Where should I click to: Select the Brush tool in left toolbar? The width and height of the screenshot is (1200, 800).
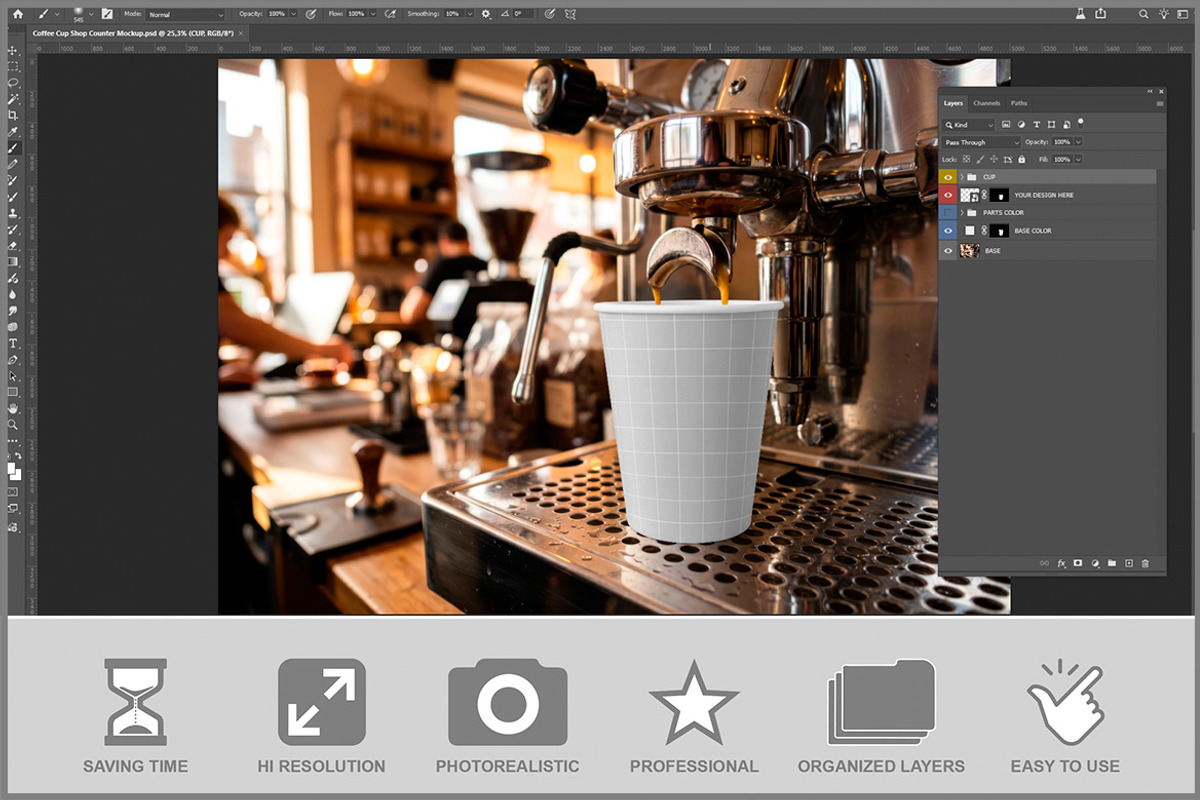[x=13, y=147]
